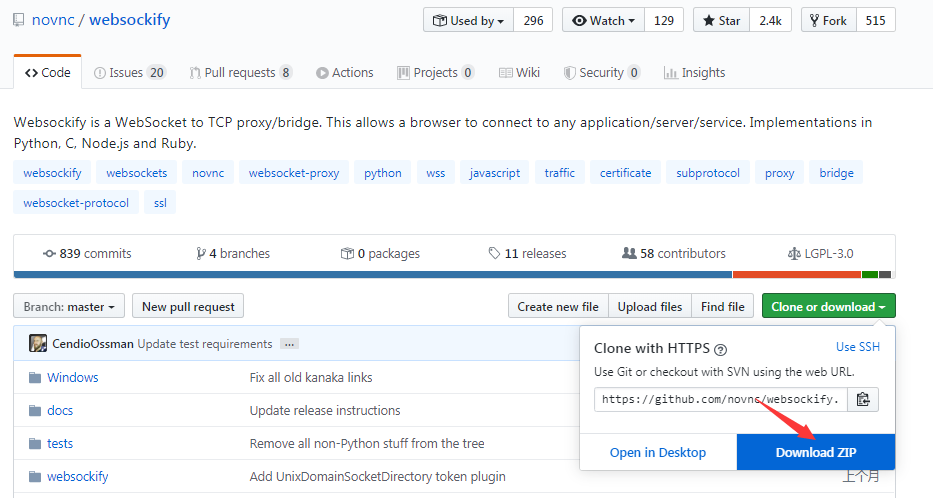
Task: Open the novnc owner link
Action: click(x=53, y=20)
